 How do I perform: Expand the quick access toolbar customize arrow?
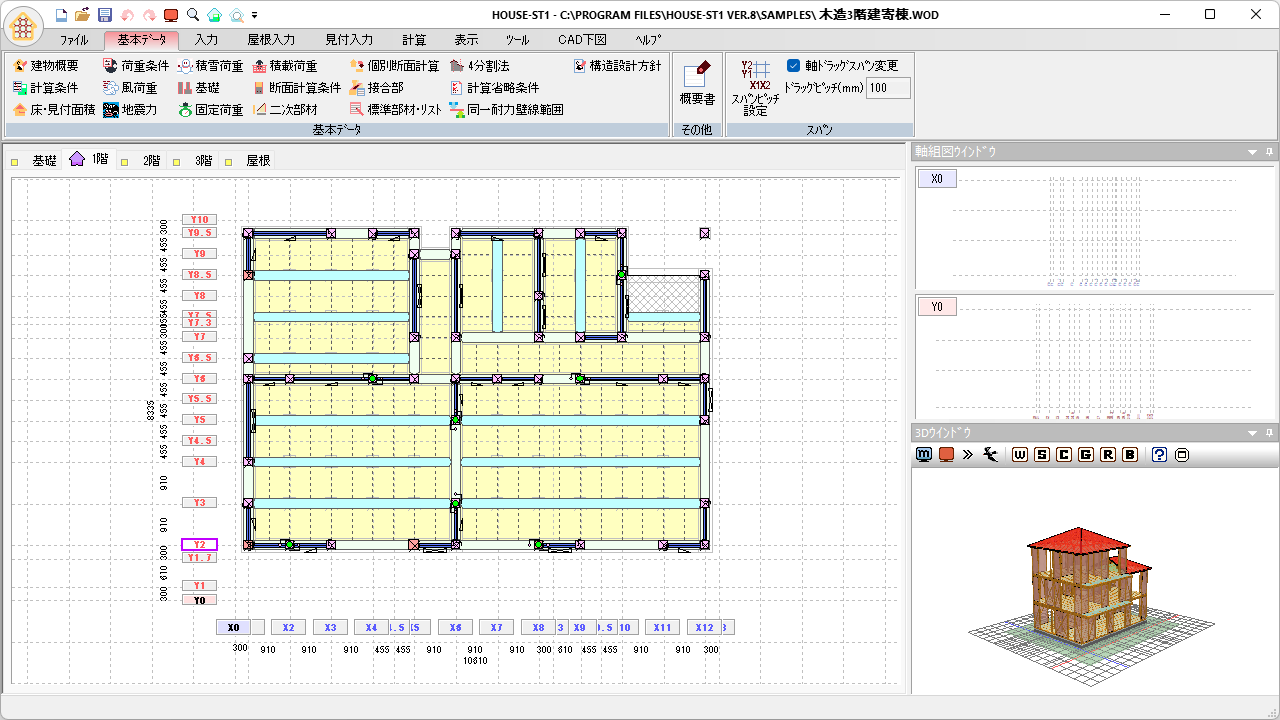pos(255,16)
